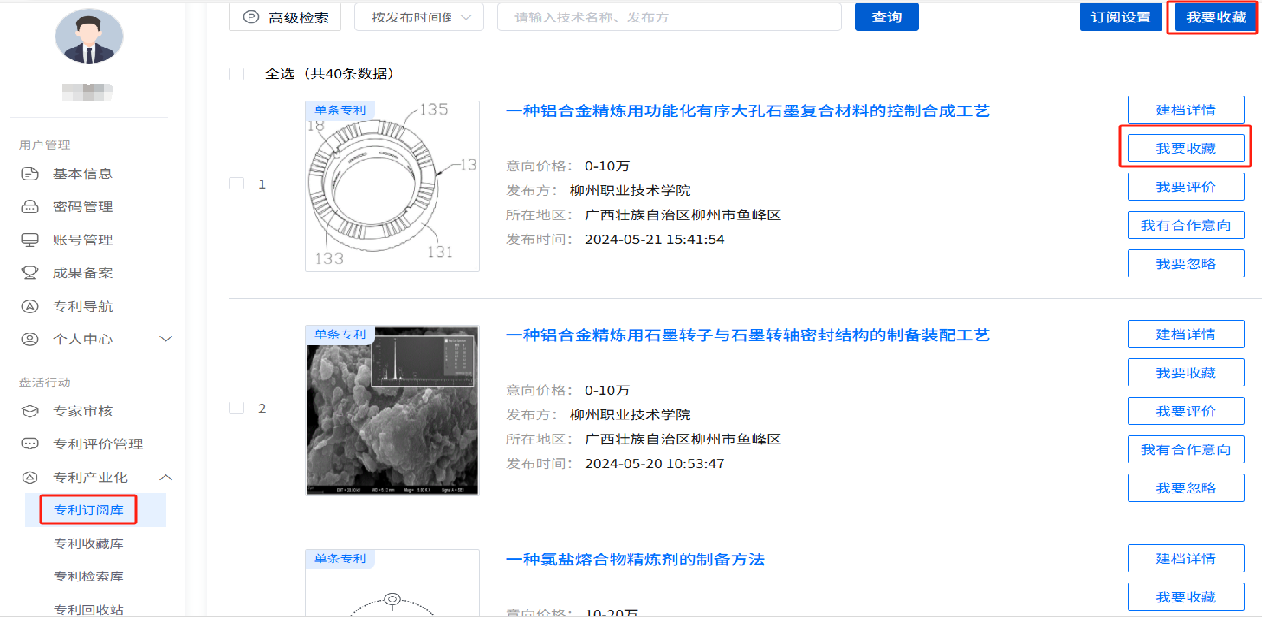Click the blue 查询 search button

886,17
